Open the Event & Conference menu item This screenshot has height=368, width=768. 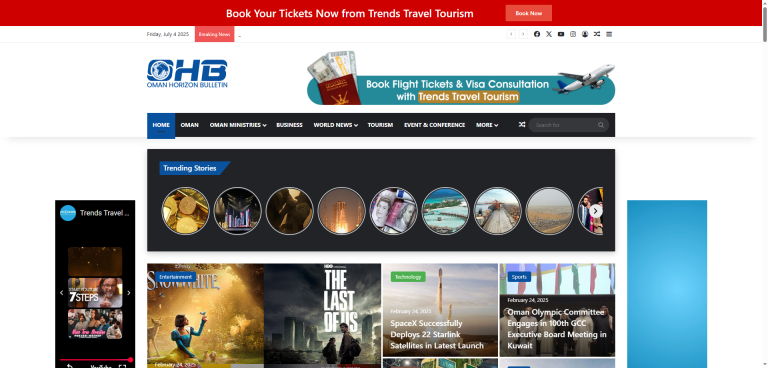coord(434,125)
